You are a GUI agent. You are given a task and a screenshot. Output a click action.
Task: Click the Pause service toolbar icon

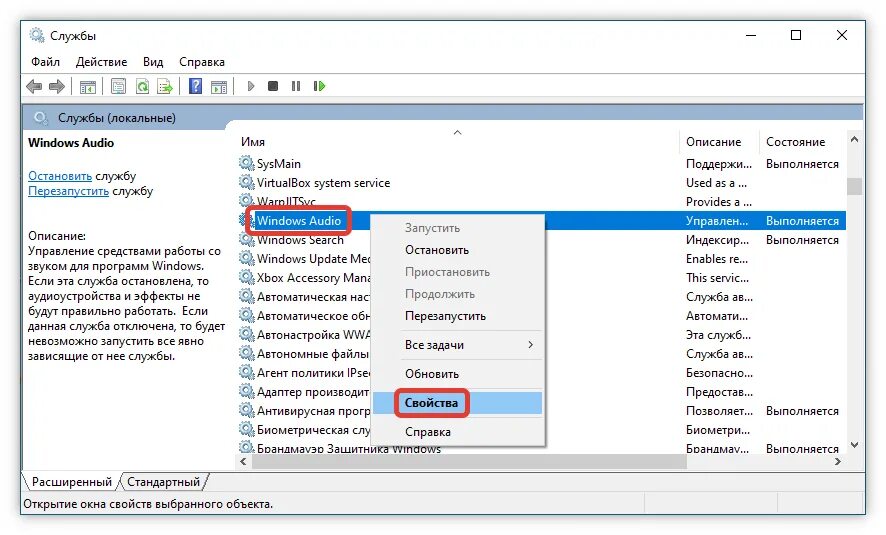click(x=296, y=86)
